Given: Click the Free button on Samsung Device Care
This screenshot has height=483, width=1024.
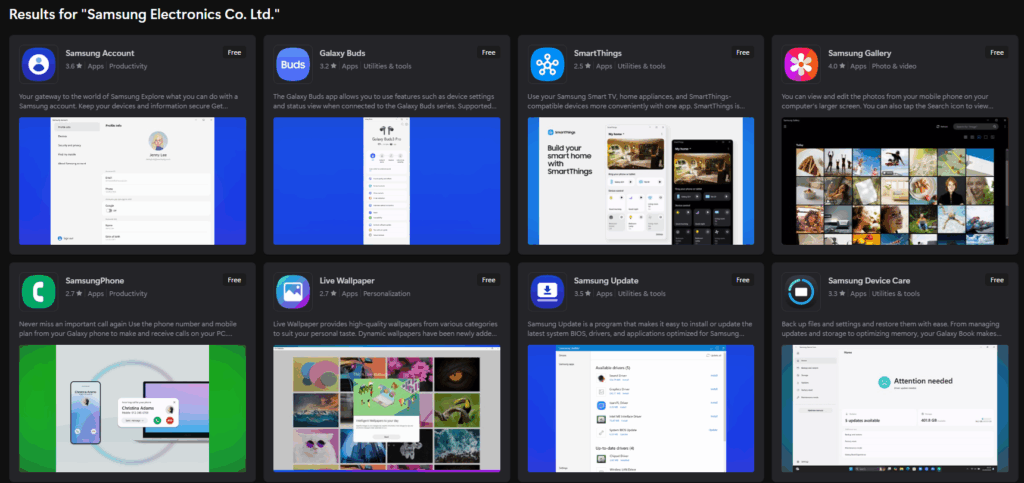Looking at the screenshot, I should [997, 280].
